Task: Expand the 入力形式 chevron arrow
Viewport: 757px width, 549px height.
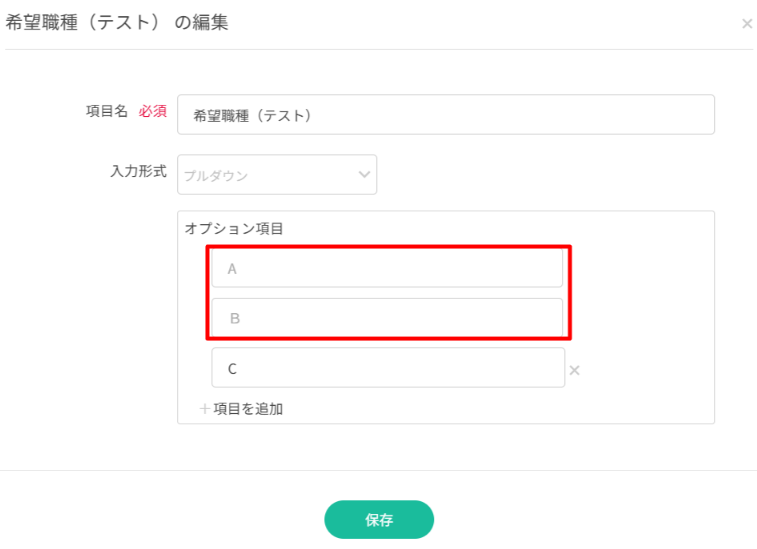Action: pos(364,175)
